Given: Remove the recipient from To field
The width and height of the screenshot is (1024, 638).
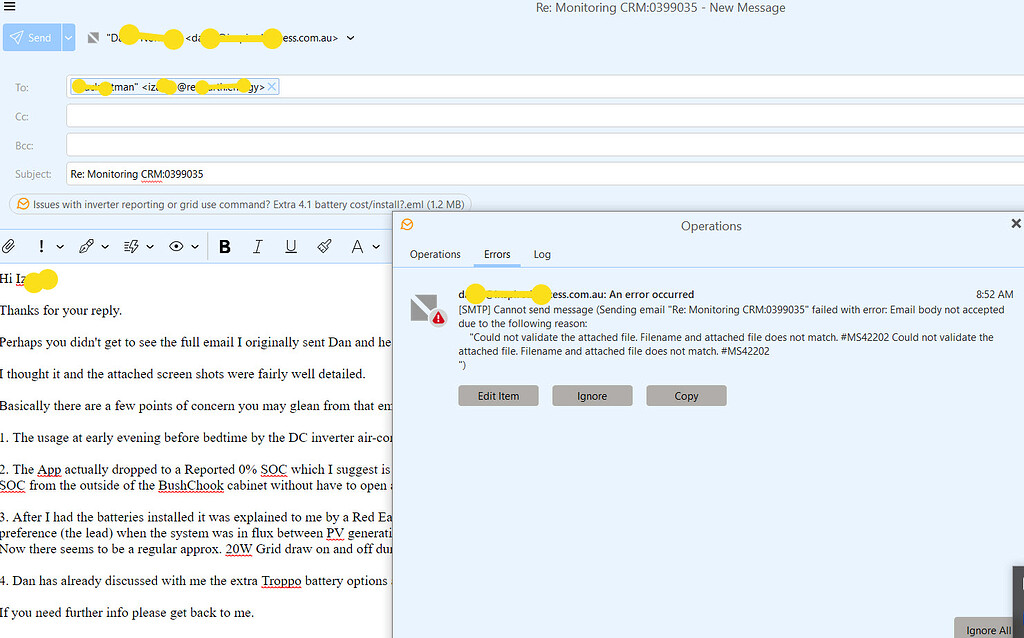Looking at the screenshot, I should (x=272, y=87).
